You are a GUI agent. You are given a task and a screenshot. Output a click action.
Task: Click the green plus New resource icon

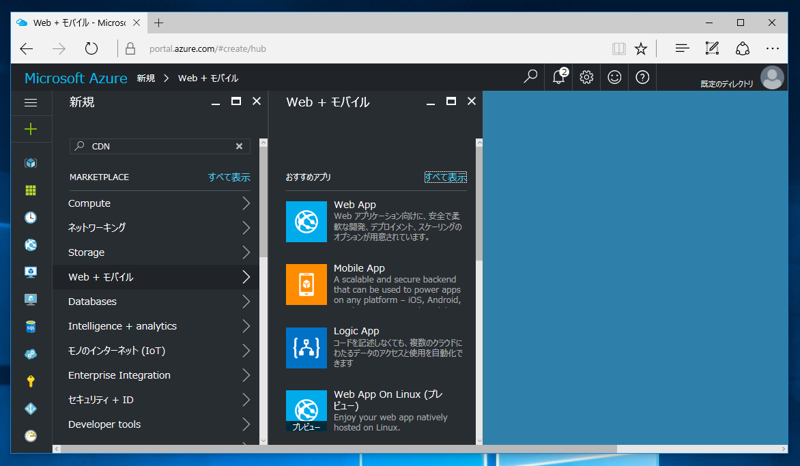pos(31,129)
